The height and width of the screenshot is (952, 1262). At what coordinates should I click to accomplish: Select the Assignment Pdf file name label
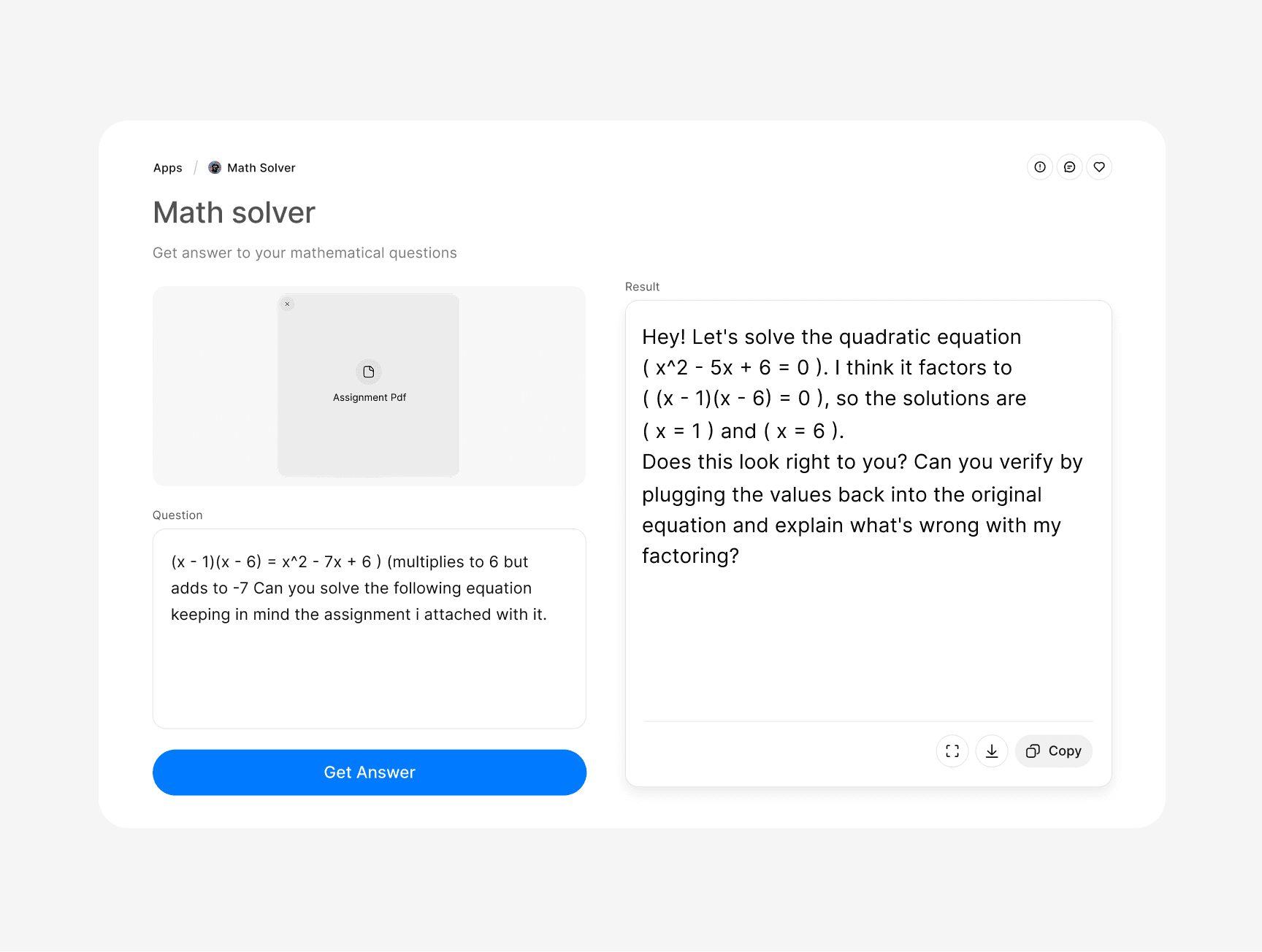[x=370, y=398]
